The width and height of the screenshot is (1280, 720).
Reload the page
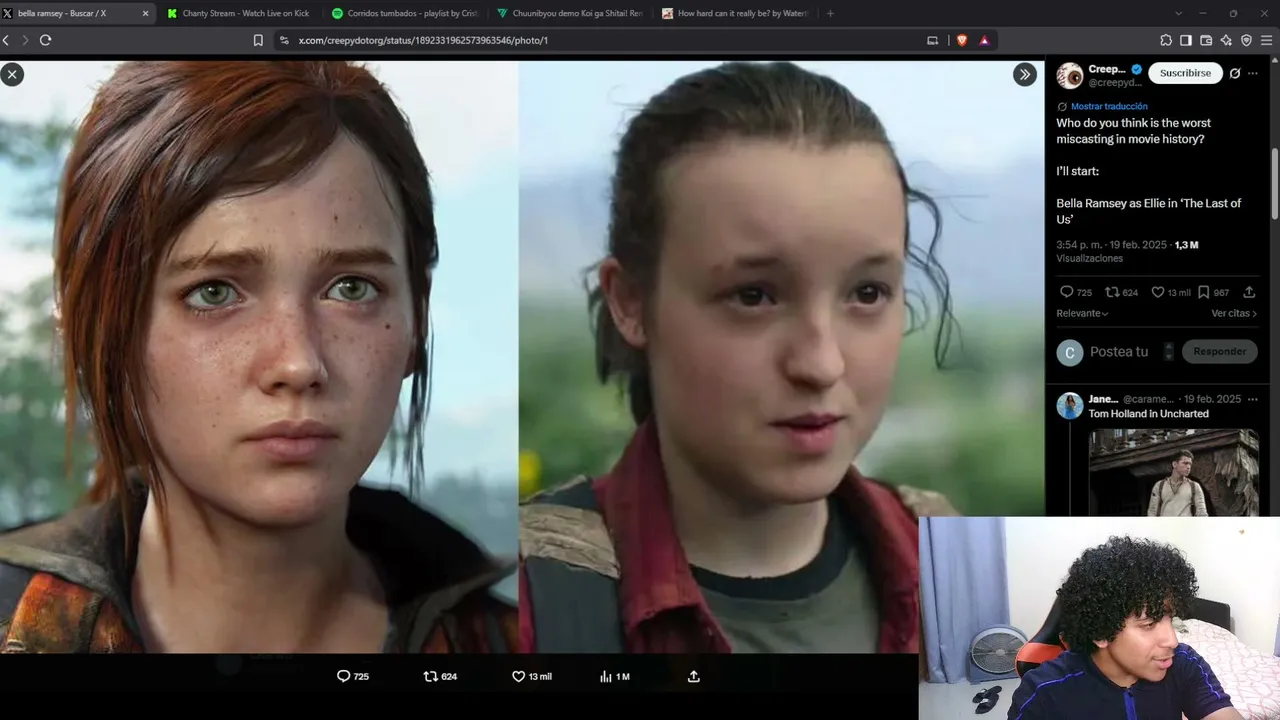point(45,40)
